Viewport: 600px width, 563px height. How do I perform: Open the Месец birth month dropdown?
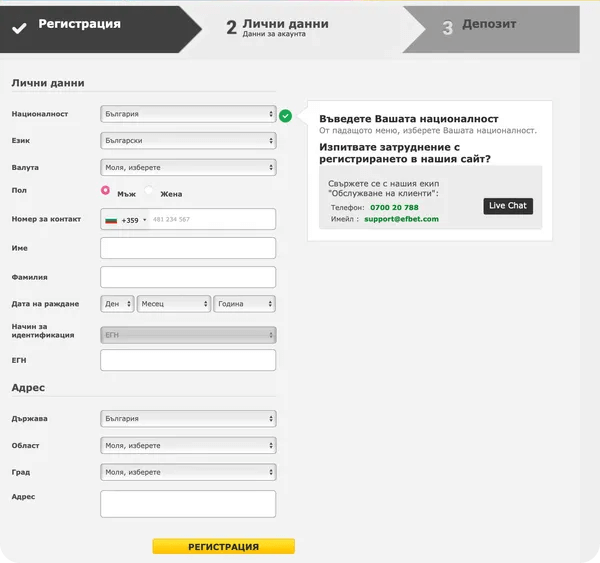(x=174, y=304)
